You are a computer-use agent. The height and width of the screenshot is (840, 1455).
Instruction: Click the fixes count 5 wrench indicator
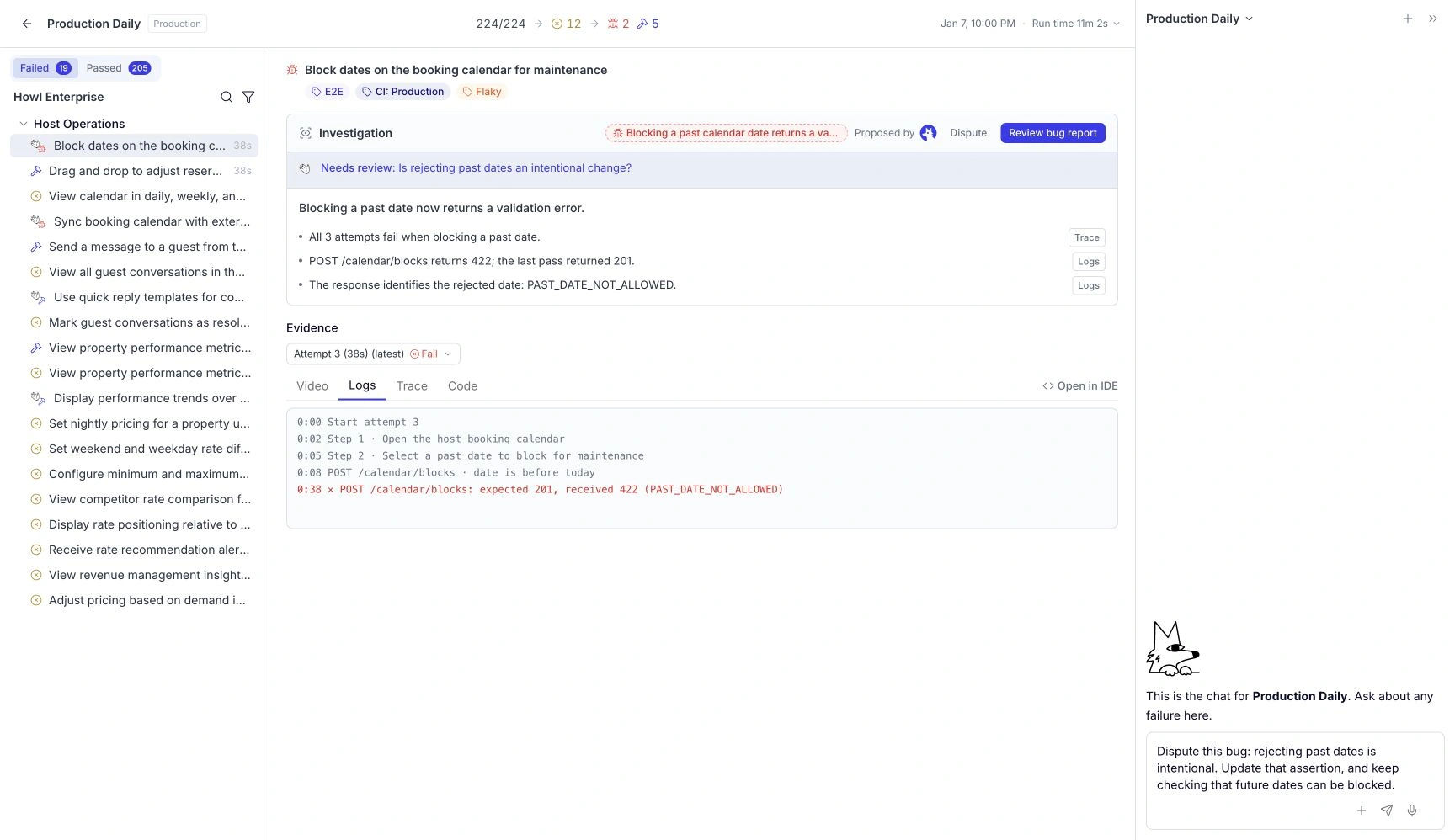coord(648,24)
